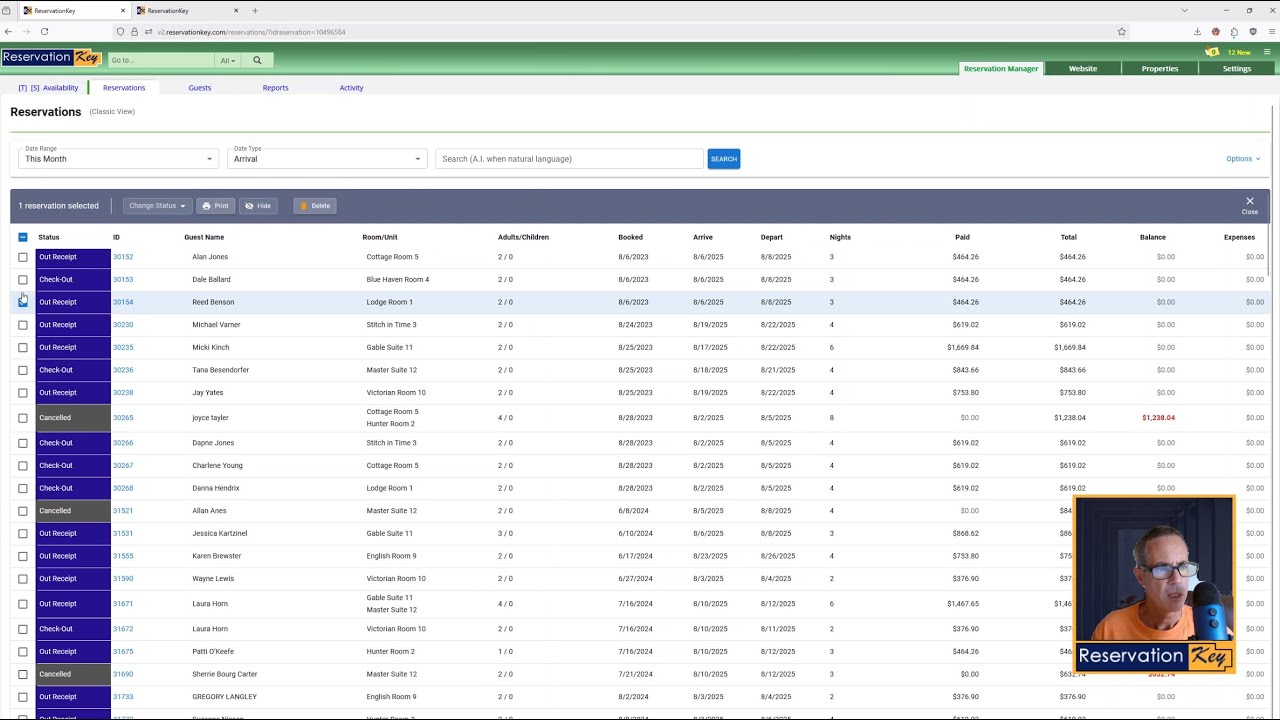
Task: Open reservation ID 30235
Action: pos(123,347)
